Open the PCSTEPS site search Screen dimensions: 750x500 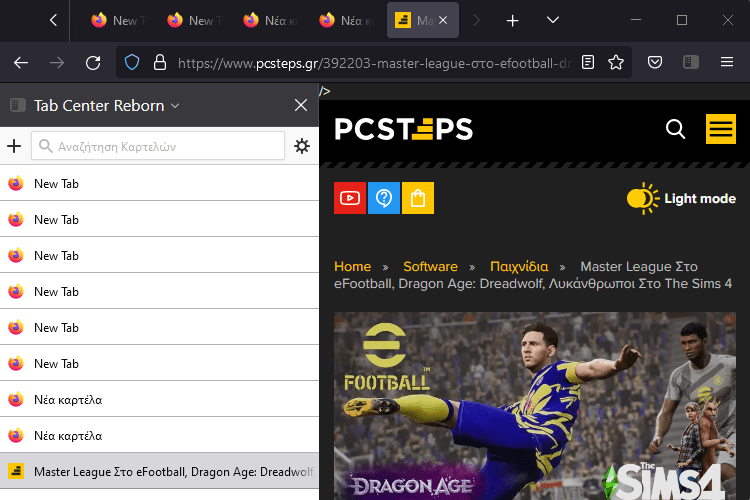[x=675, y=129]
